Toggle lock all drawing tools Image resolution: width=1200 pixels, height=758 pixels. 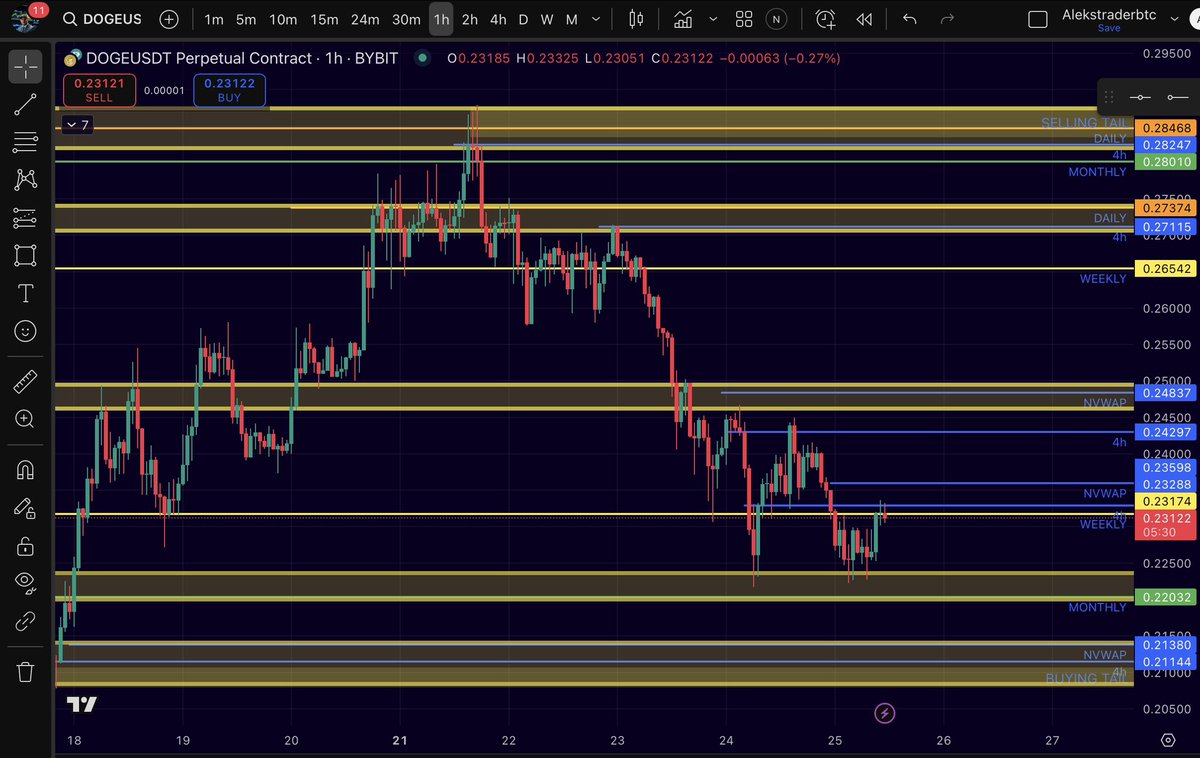point(25,546)
